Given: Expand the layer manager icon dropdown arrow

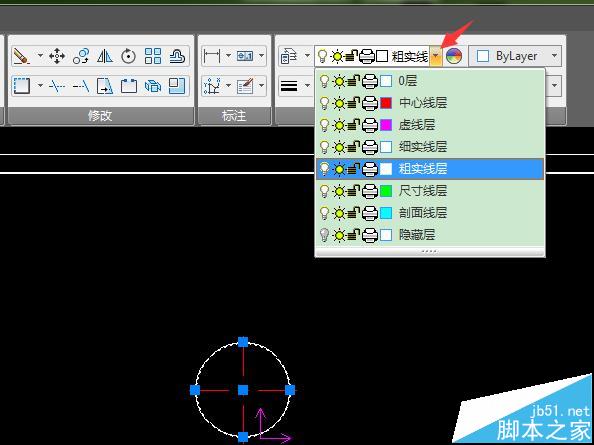Looking at the screenshot, I should (x=306, y=56).
